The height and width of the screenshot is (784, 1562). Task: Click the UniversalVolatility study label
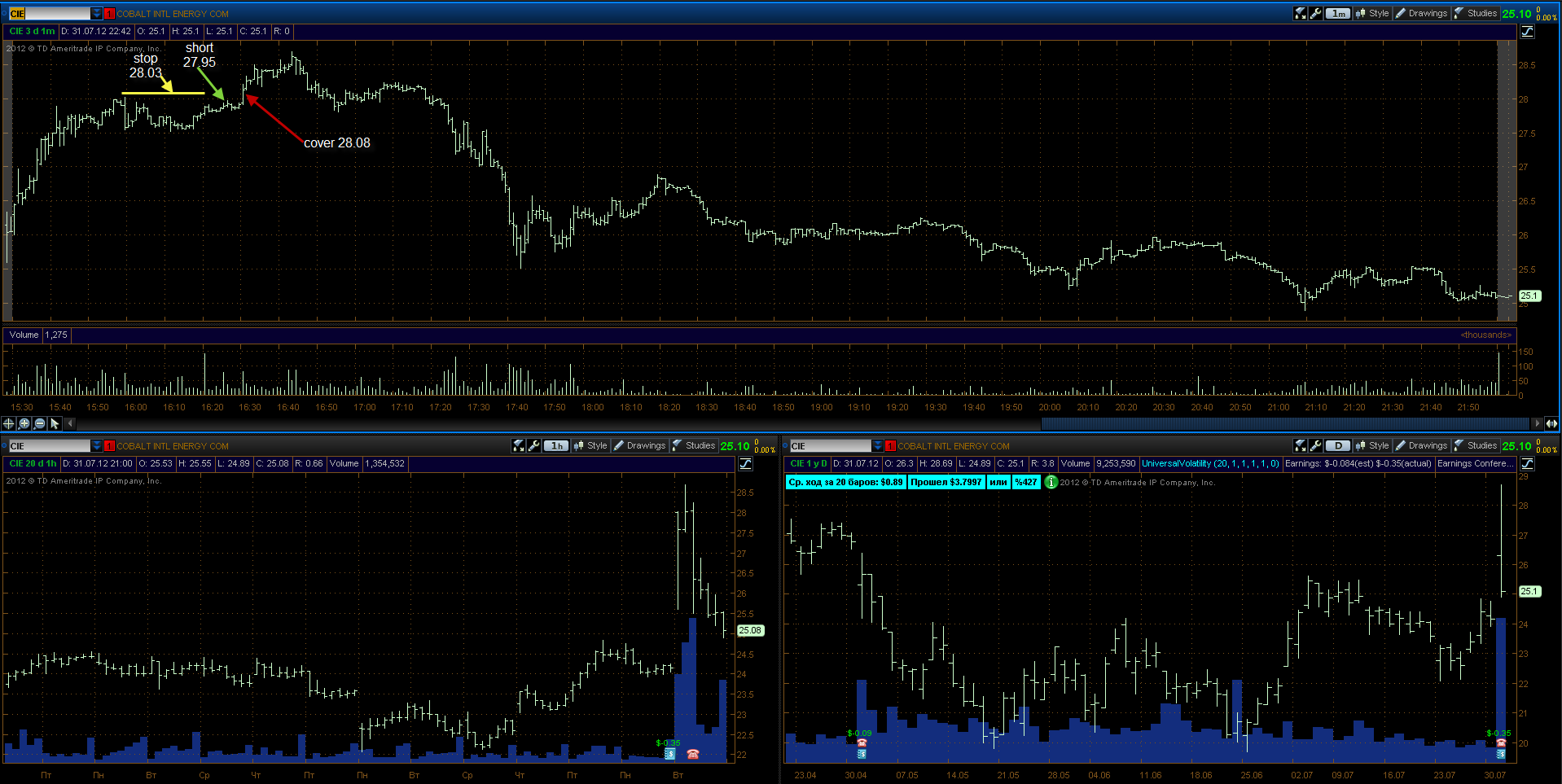1210,463
